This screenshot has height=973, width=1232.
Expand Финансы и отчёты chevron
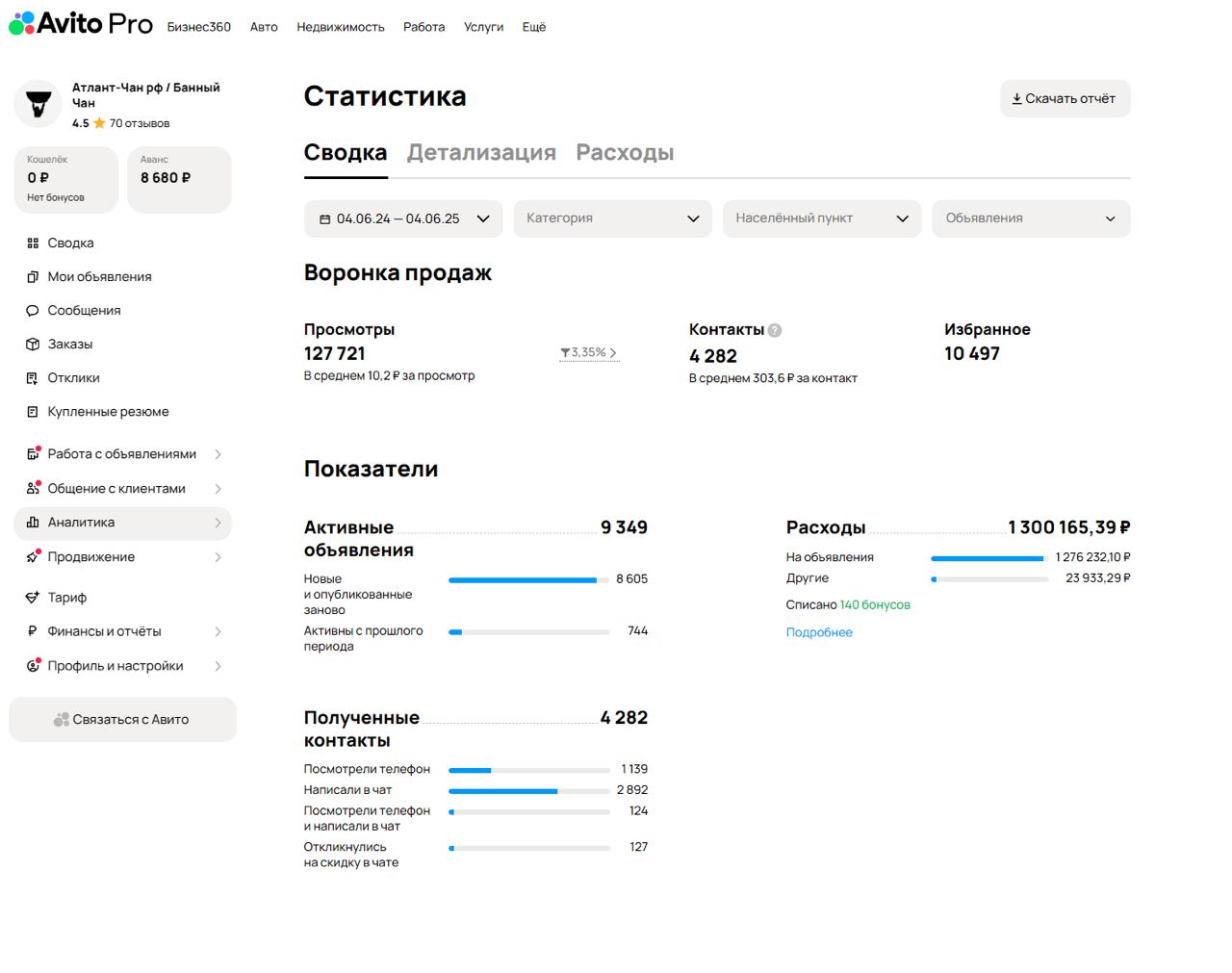[218, 631]
